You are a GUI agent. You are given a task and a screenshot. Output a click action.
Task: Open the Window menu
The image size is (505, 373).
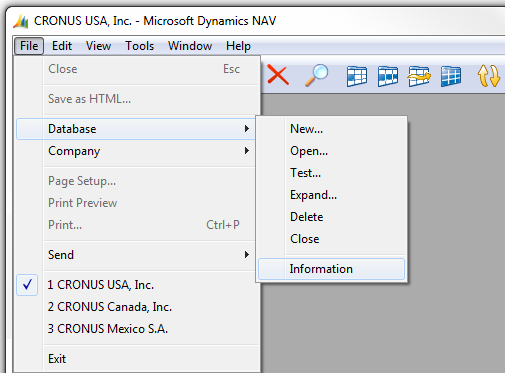coord(190,46)
